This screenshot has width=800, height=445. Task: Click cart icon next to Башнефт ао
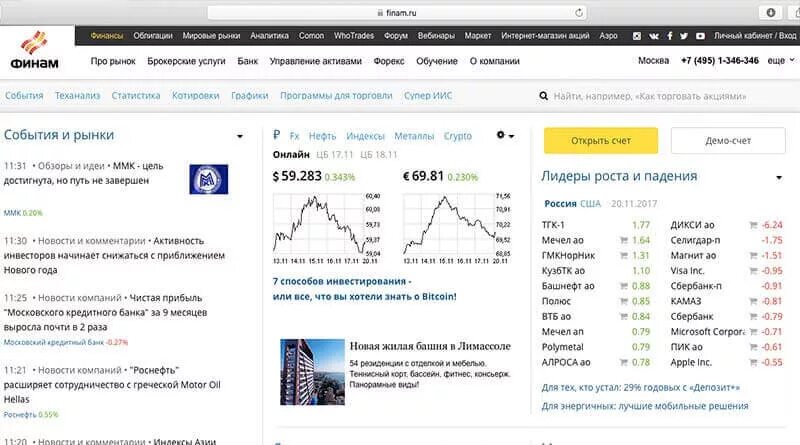(x=623, y=286)
